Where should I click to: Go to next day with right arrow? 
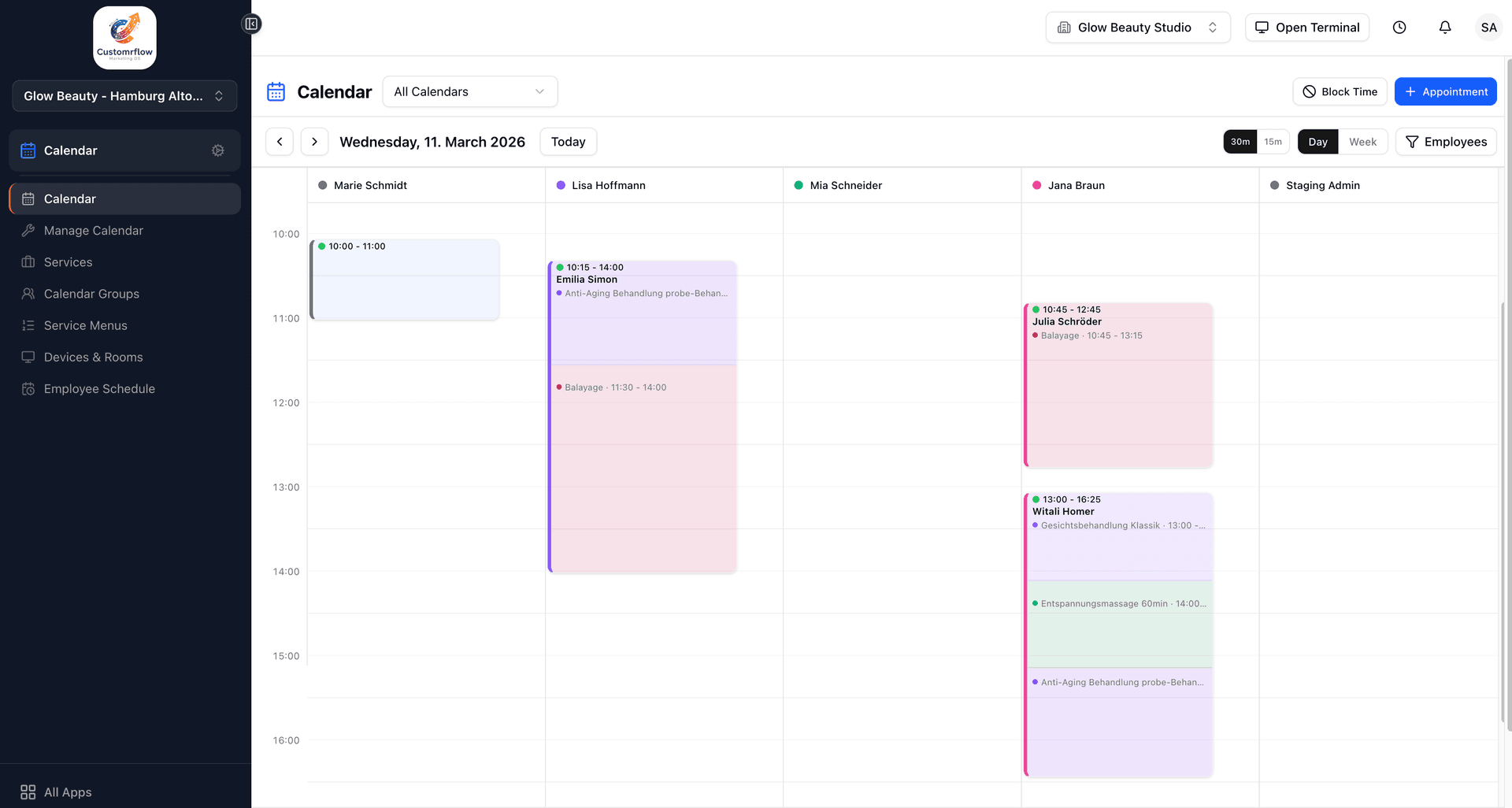(x=314, y=142)
